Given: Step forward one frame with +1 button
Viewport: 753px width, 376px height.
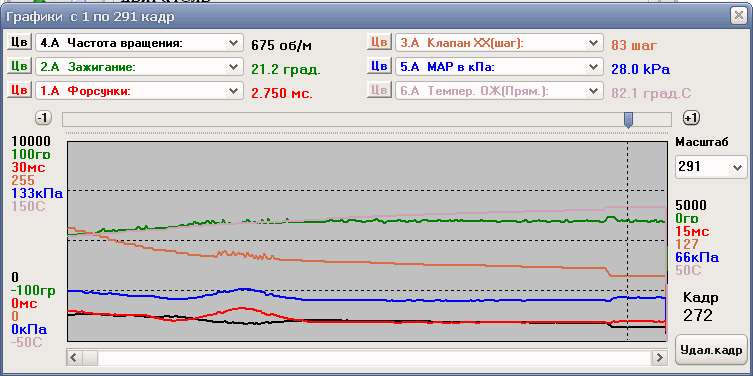Looking at the screenshot, I should point(692,118).
